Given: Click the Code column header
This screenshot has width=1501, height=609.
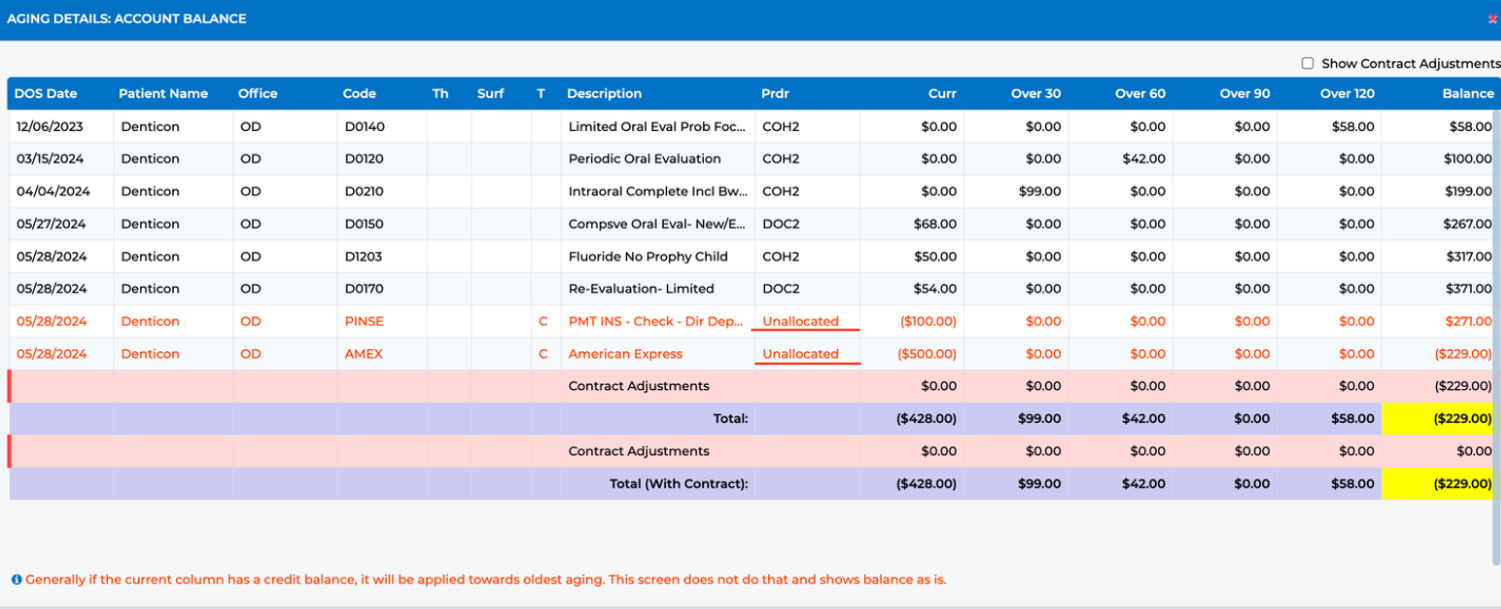Looking at the screenshot, I should coord(360,93).
